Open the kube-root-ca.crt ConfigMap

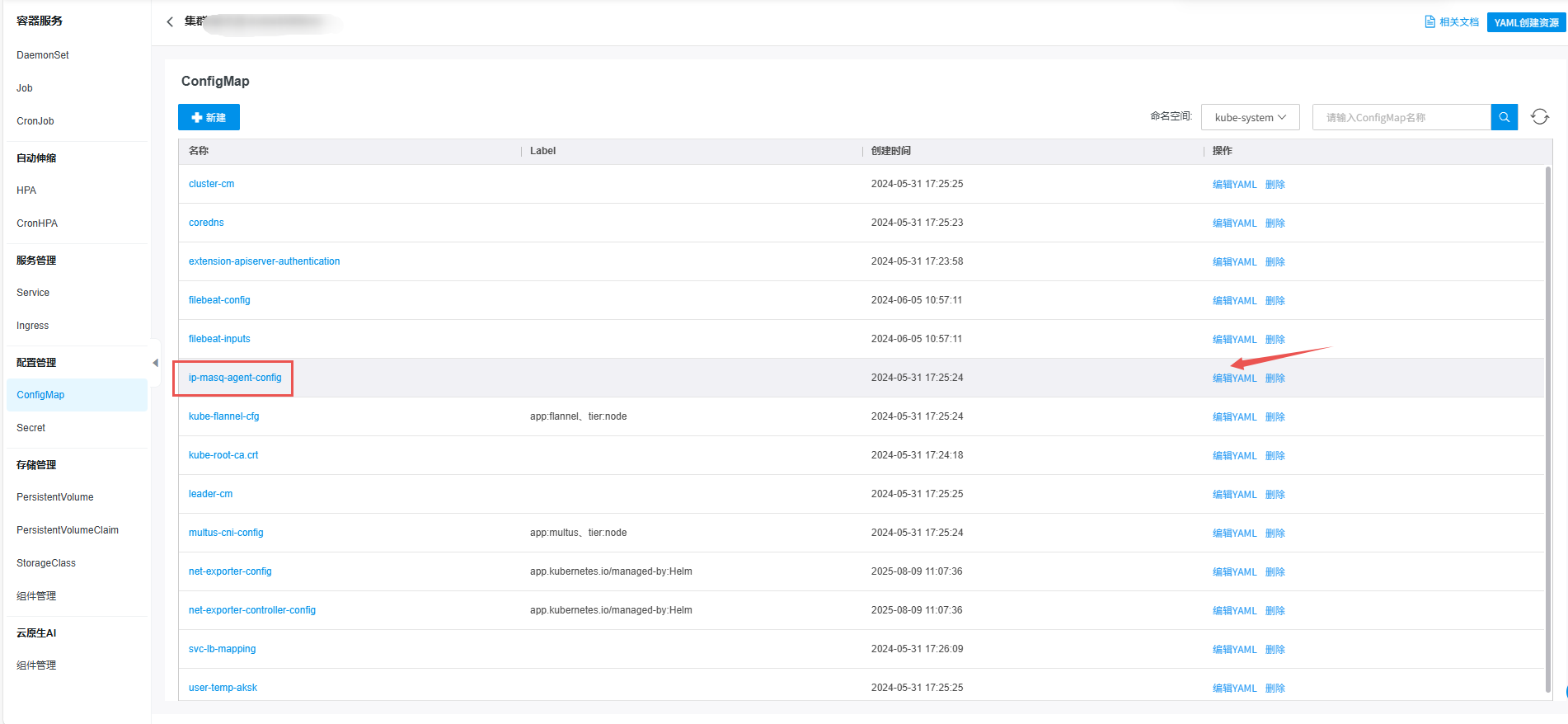pyautogui.click(x=223, y=455)
